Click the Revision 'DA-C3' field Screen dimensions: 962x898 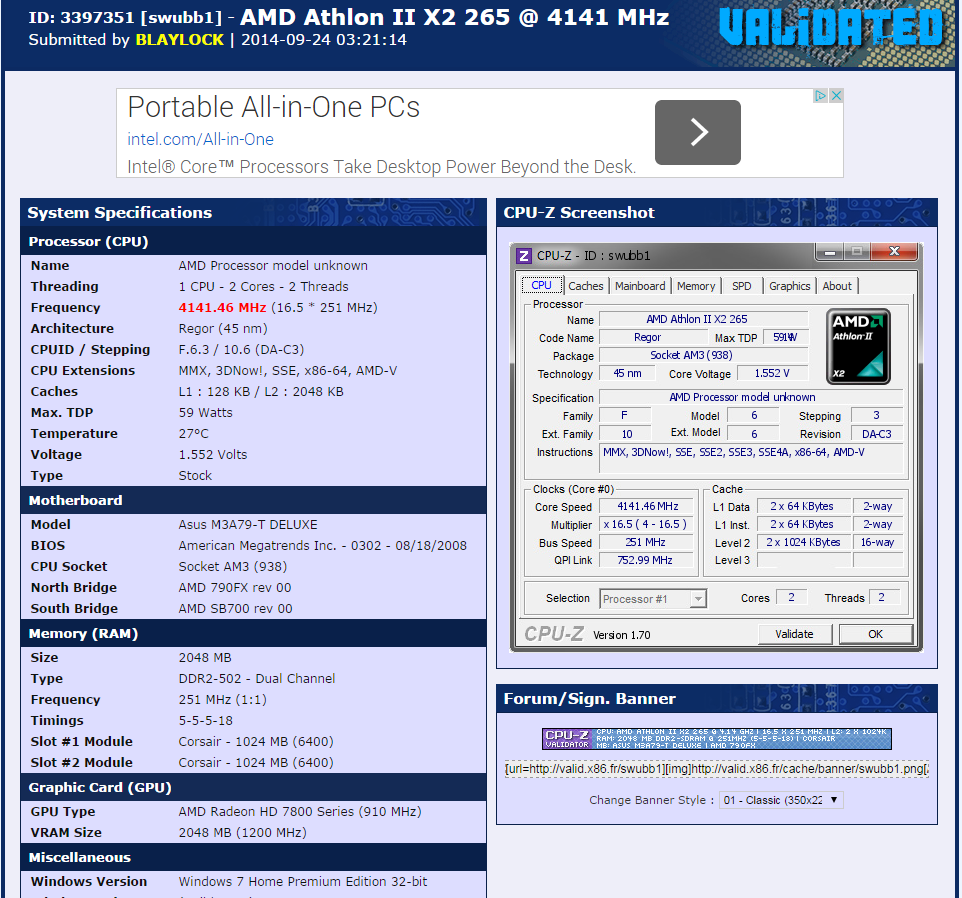point(877,434)
